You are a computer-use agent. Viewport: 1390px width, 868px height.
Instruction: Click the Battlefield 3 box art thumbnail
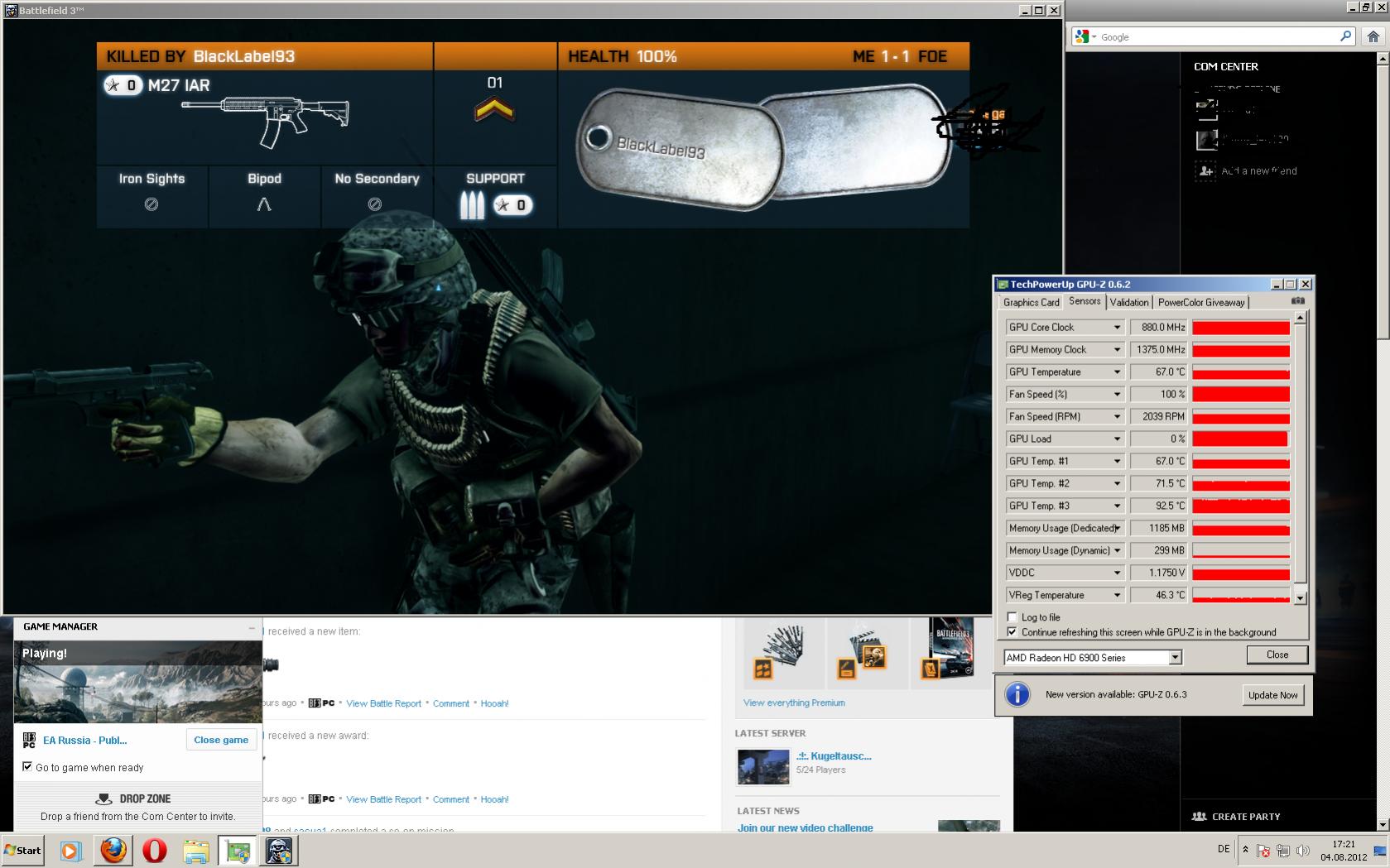950,655
